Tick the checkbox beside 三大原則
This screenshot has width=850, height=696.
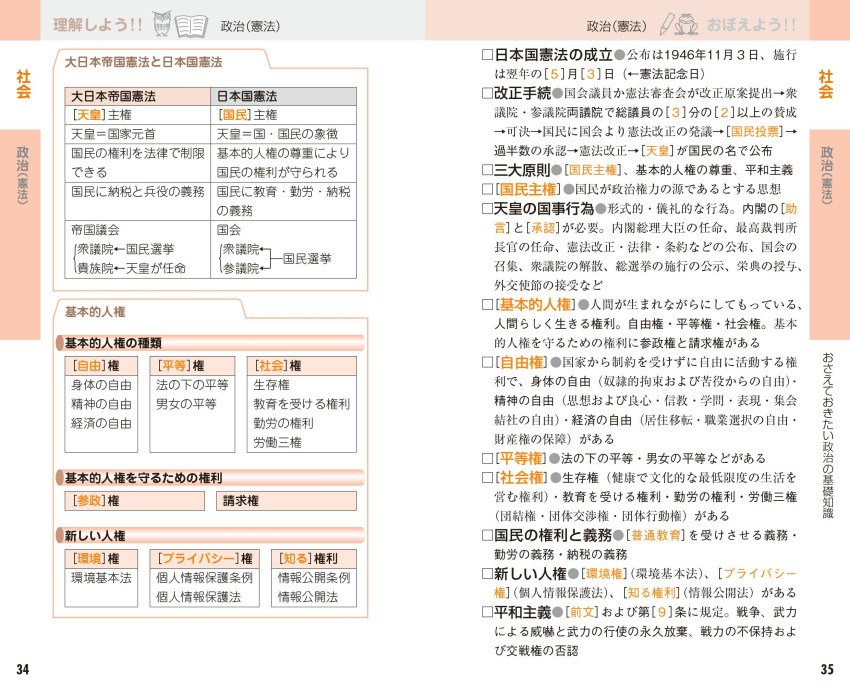point(487,170)
